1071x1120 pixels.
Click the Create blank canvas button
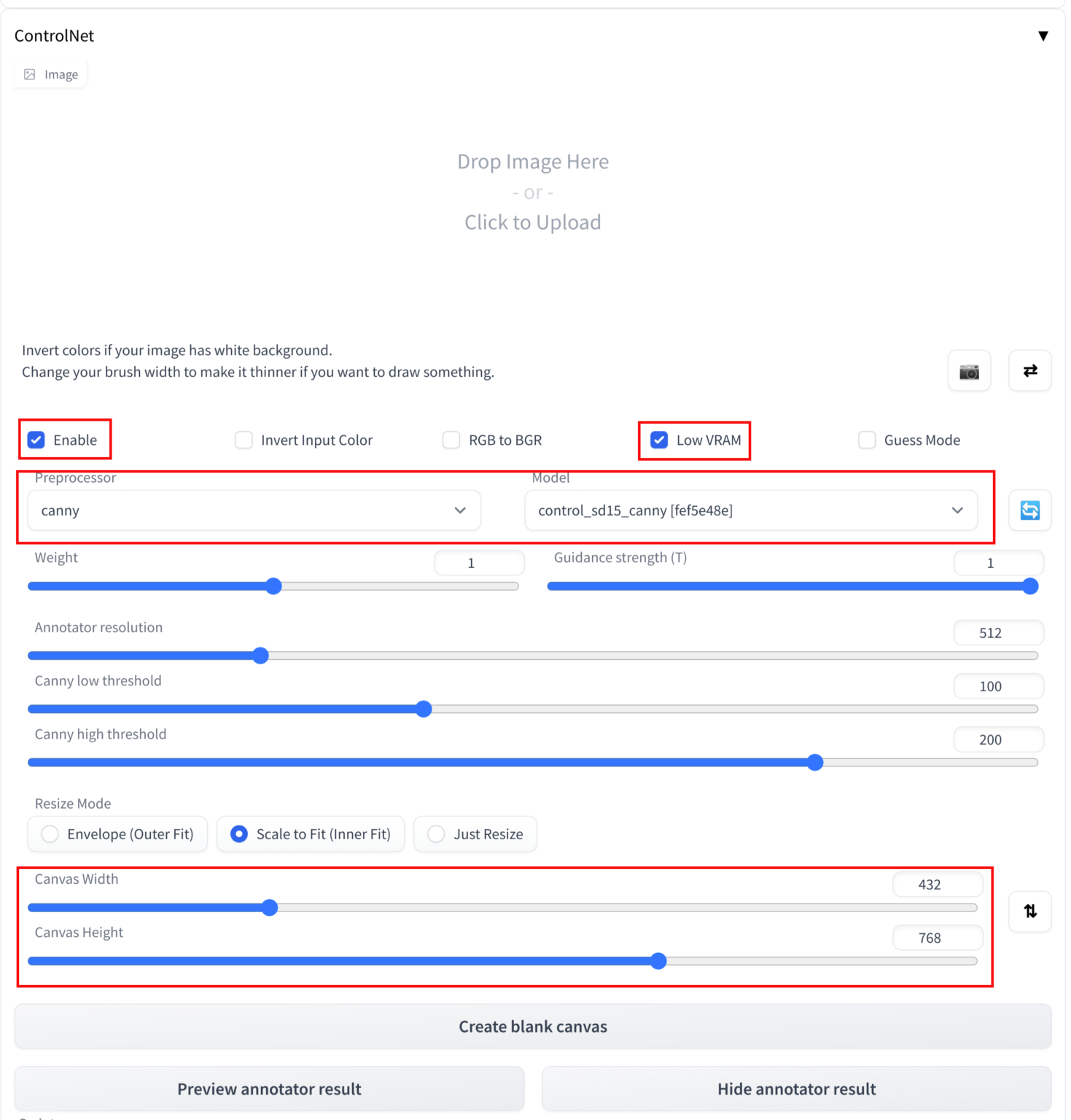(x=533, y=1026)
